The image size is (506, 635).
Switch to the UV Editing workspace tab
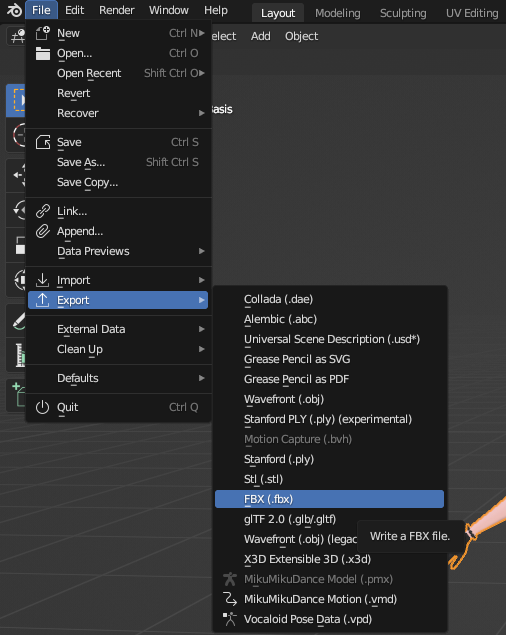472,13
